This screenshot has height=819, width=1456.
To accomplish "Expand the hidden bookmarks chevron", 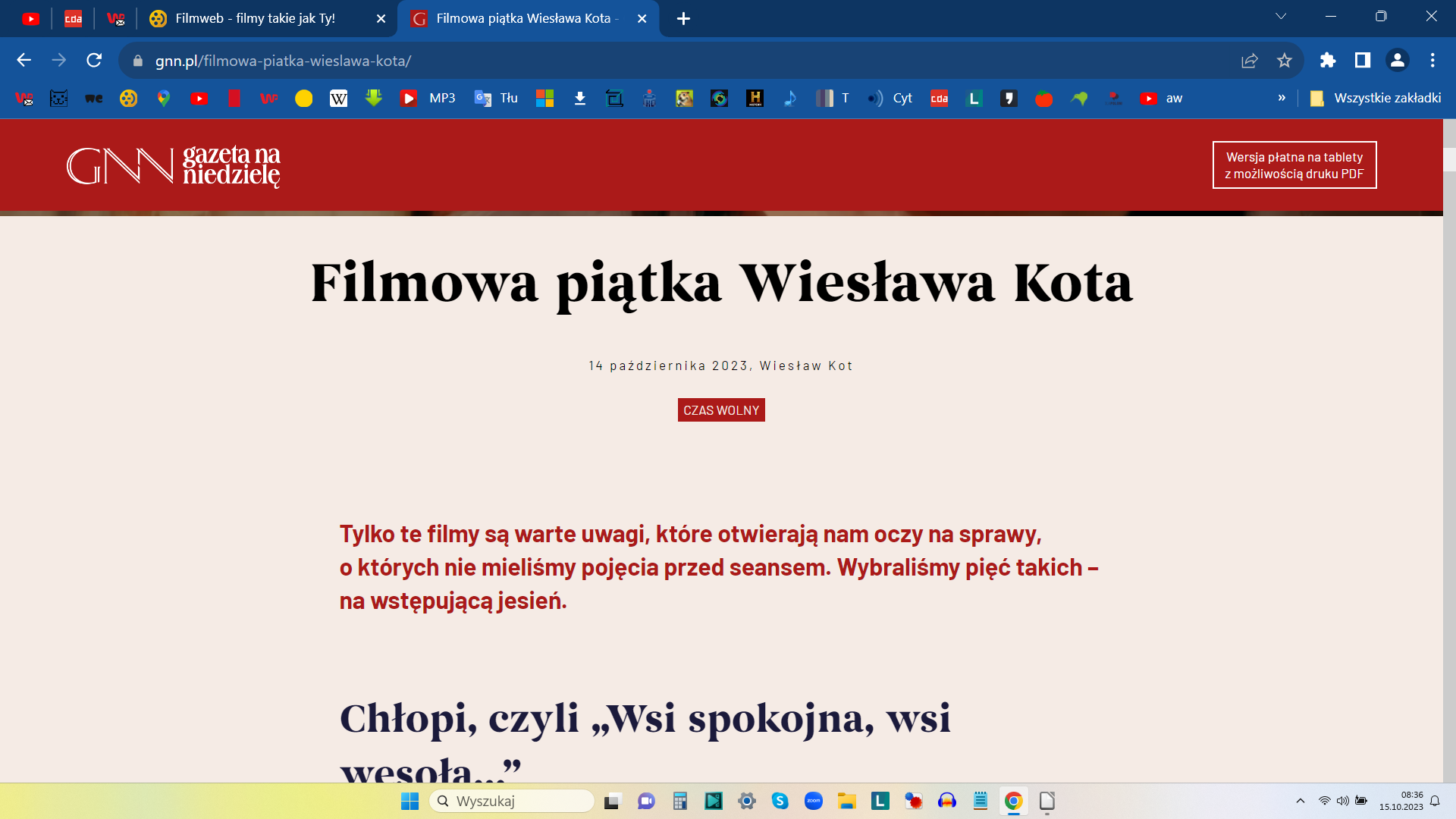I will tap(1282, 98).
